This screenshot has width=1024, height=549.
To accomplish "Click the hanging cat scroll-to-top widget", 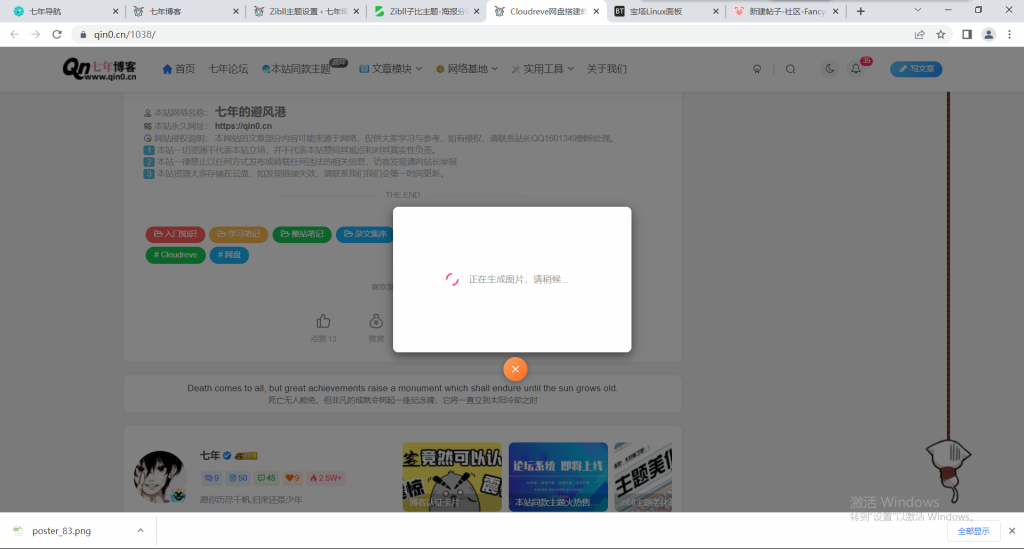I will 948,469.
